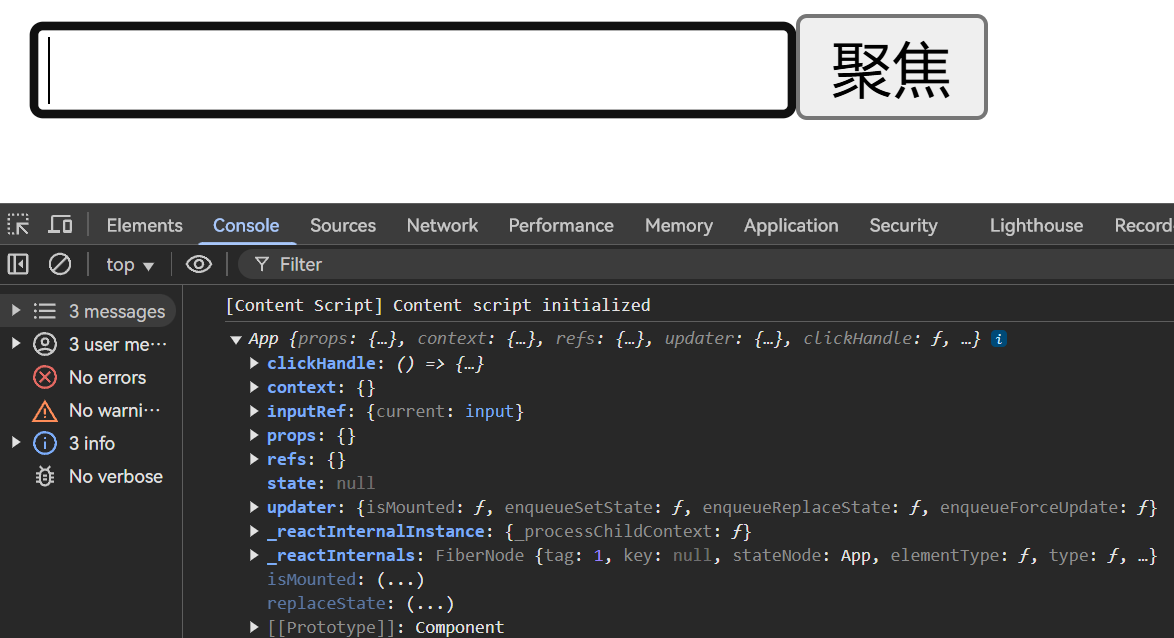The image size is (1174, 638).
Task: Open the Security tab
Action: [903, 225]
